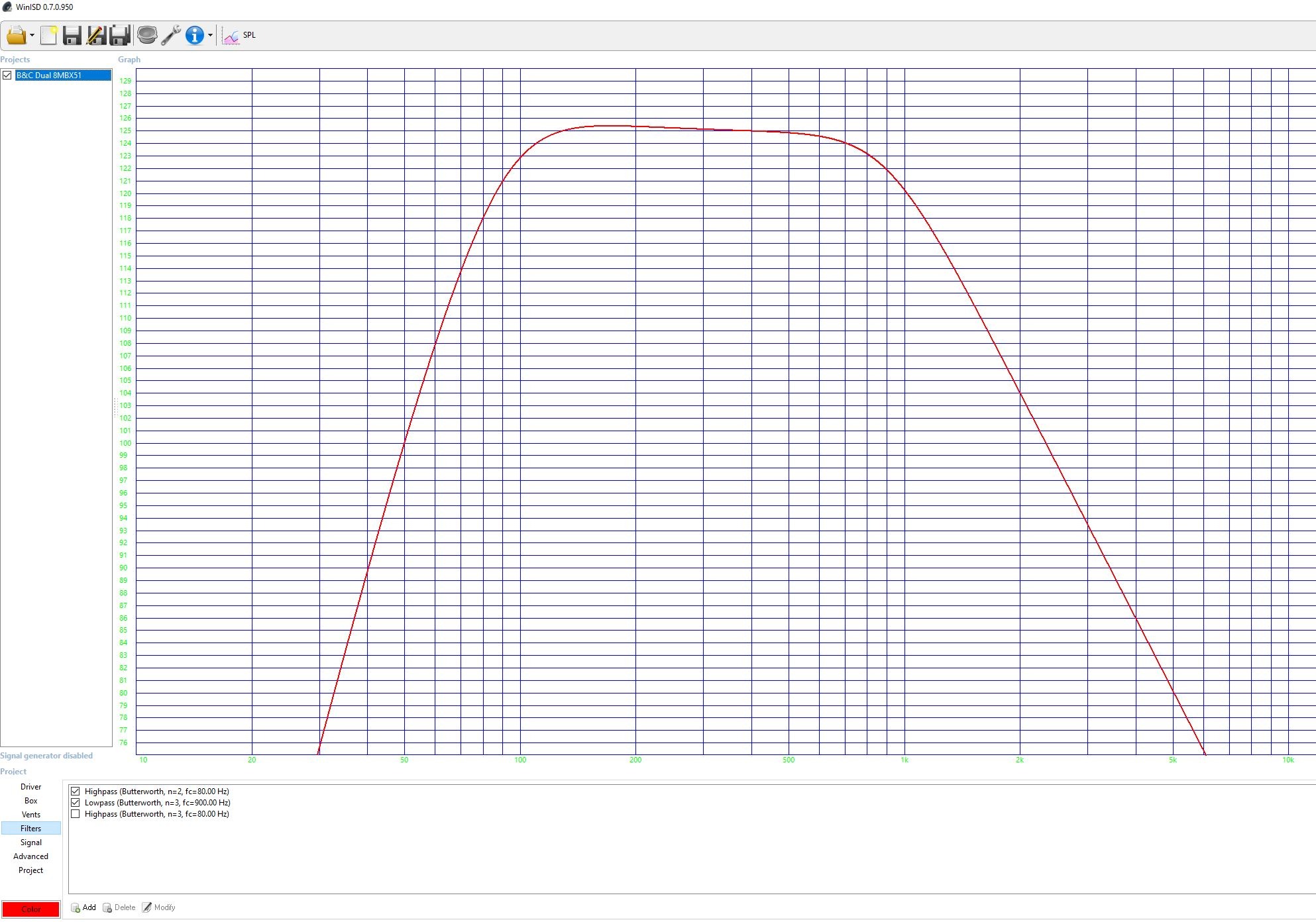Open a project with the folder icon
Viewport: 1316px width, 922px height.
pos(16,35)
